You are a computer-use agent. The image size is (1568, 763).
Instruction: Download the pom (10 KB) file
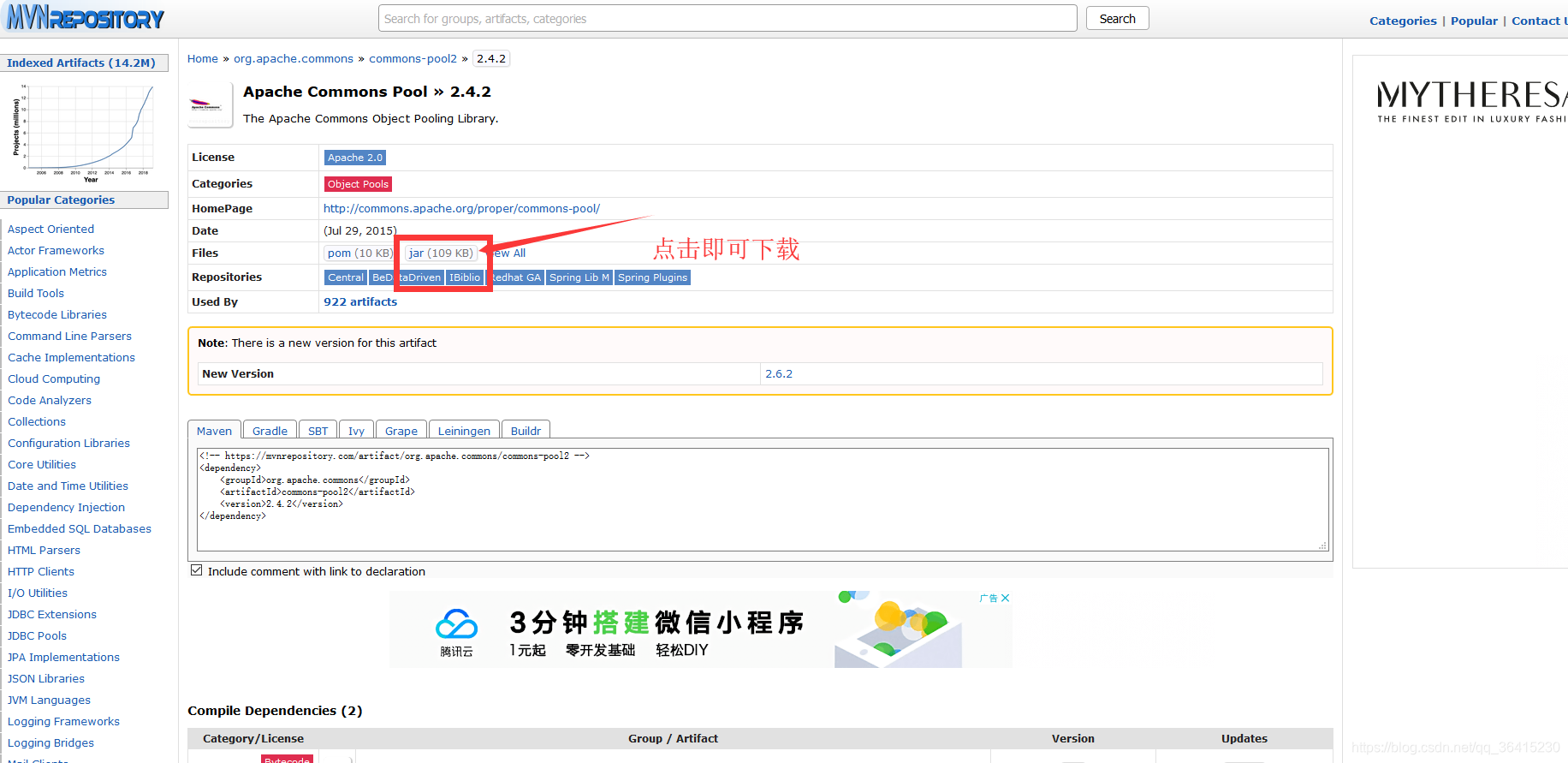pyautogui.click(x=359, y=253)
